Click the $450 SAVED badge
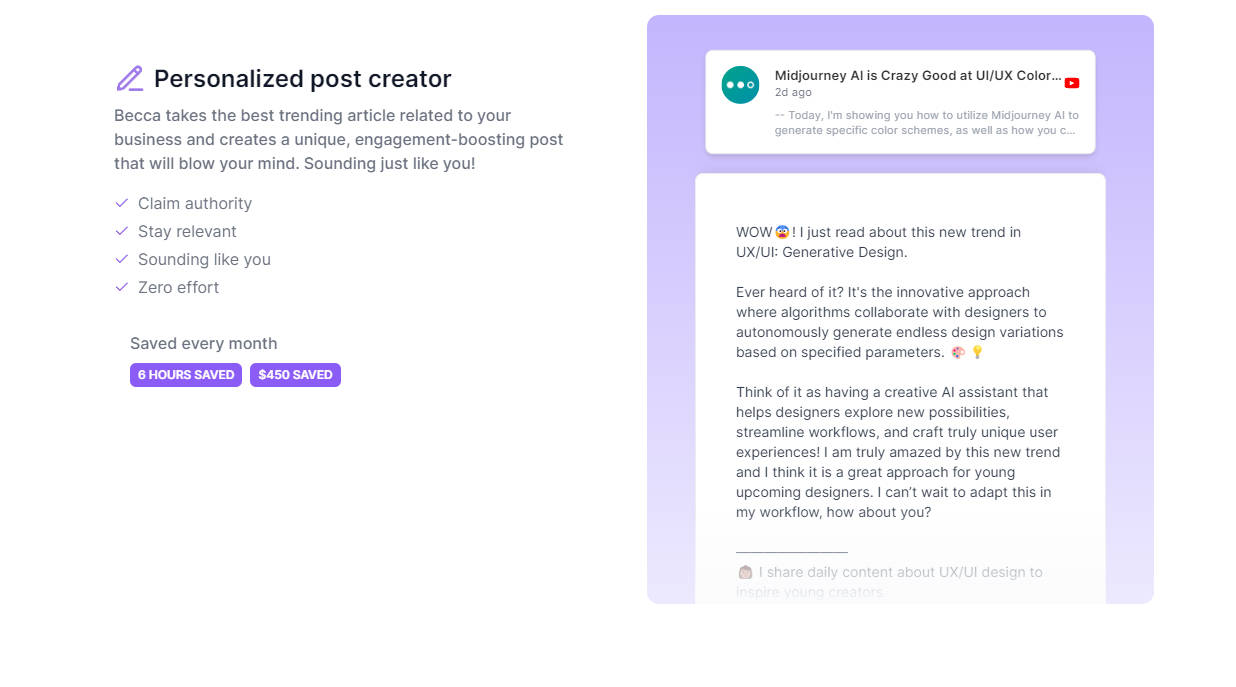 pyautogui.click(x=295, y=375)
